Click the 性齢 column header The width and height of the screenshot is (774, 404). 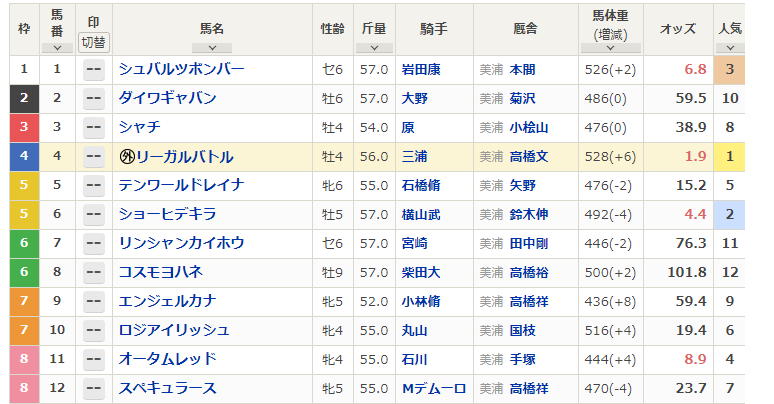(333, 29)
